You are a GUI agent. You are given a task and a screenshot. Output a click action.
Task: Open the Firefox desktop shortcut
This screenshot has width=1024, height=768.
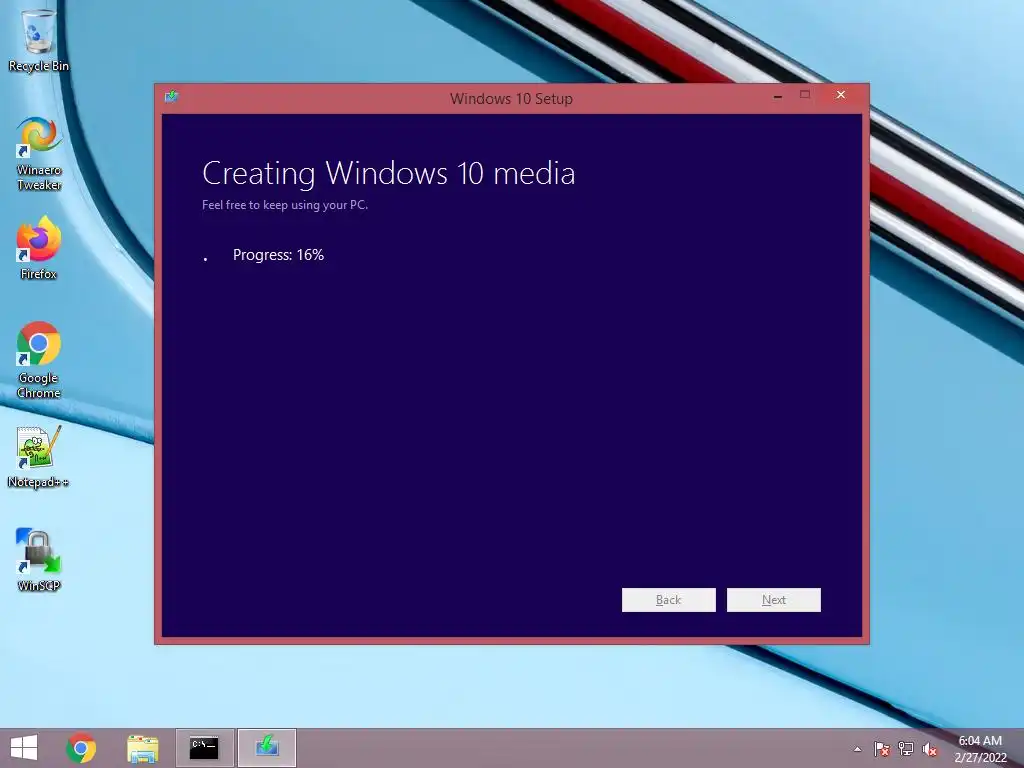[39, 248]
